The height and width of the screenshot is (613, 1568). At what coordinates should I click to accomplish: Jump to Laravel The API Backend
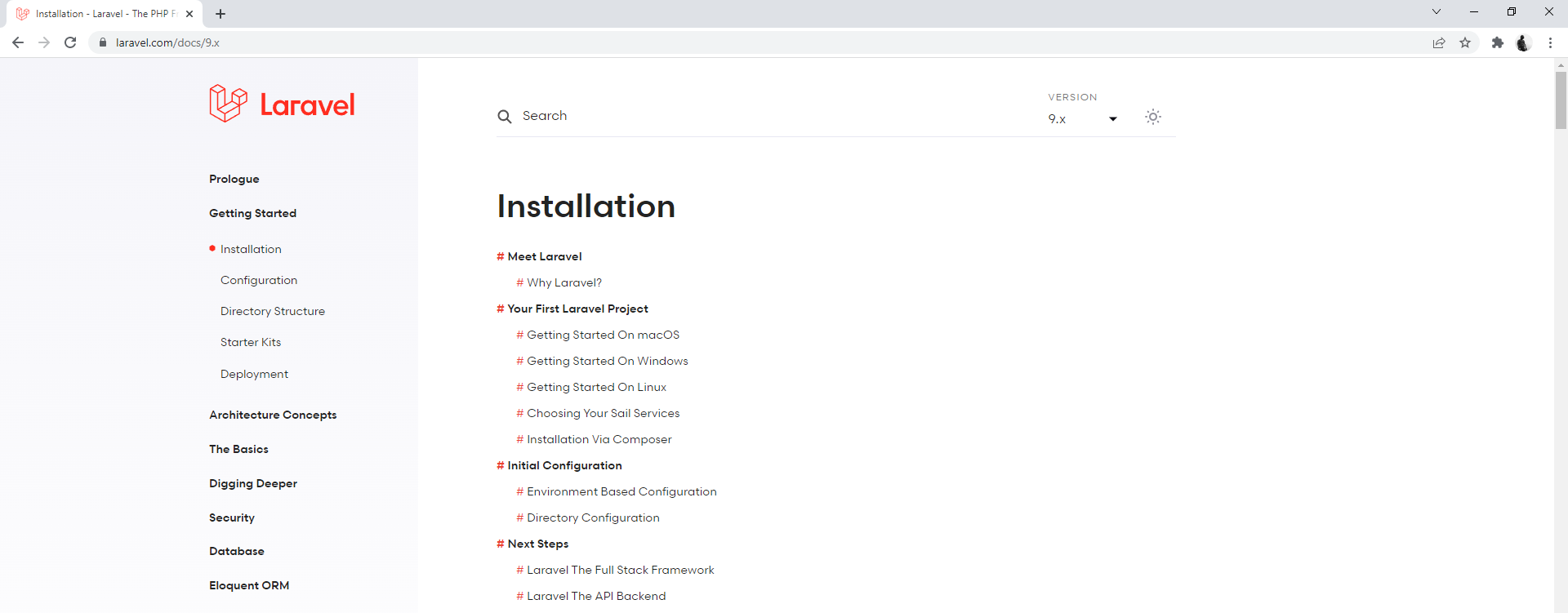coord(596,596)
